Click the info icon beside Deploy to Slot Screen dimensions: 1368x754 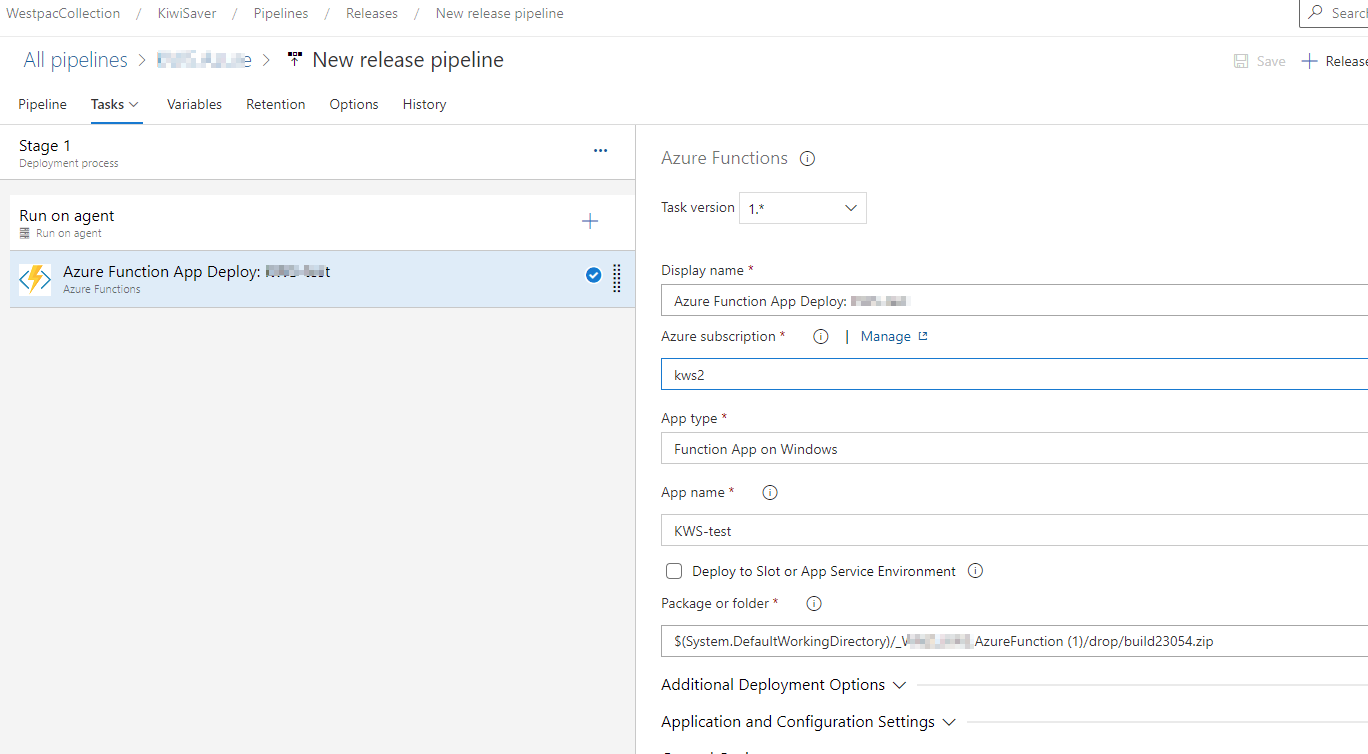(x=976, y=571)
